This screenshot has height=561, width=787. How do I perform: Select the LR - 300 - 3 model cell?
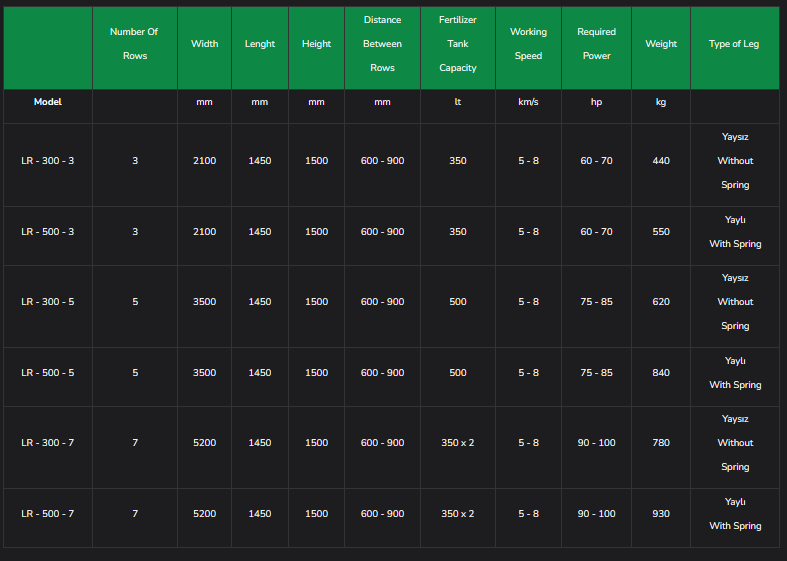click(x=48, y=161)
